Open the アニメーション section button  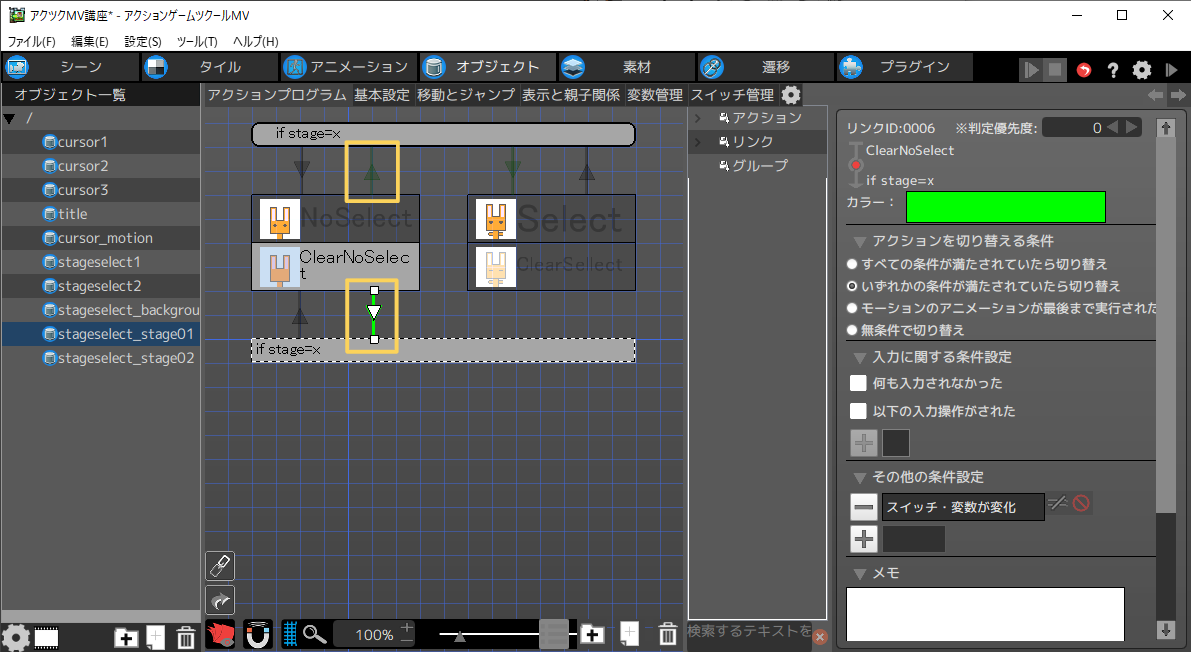click(x=346, y=67)
